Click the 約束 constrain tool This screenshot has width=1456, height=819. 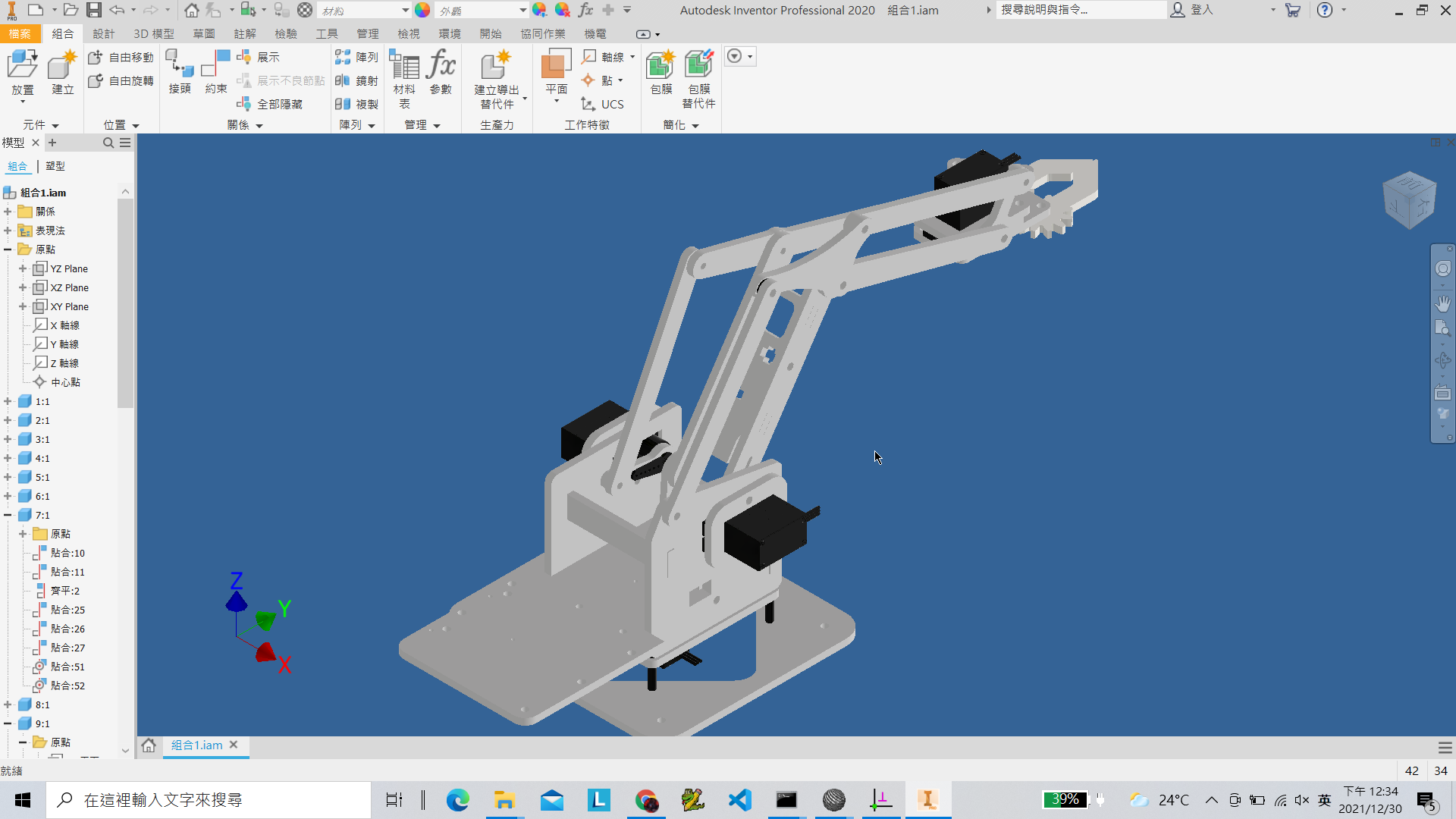(x=216, y=72)
